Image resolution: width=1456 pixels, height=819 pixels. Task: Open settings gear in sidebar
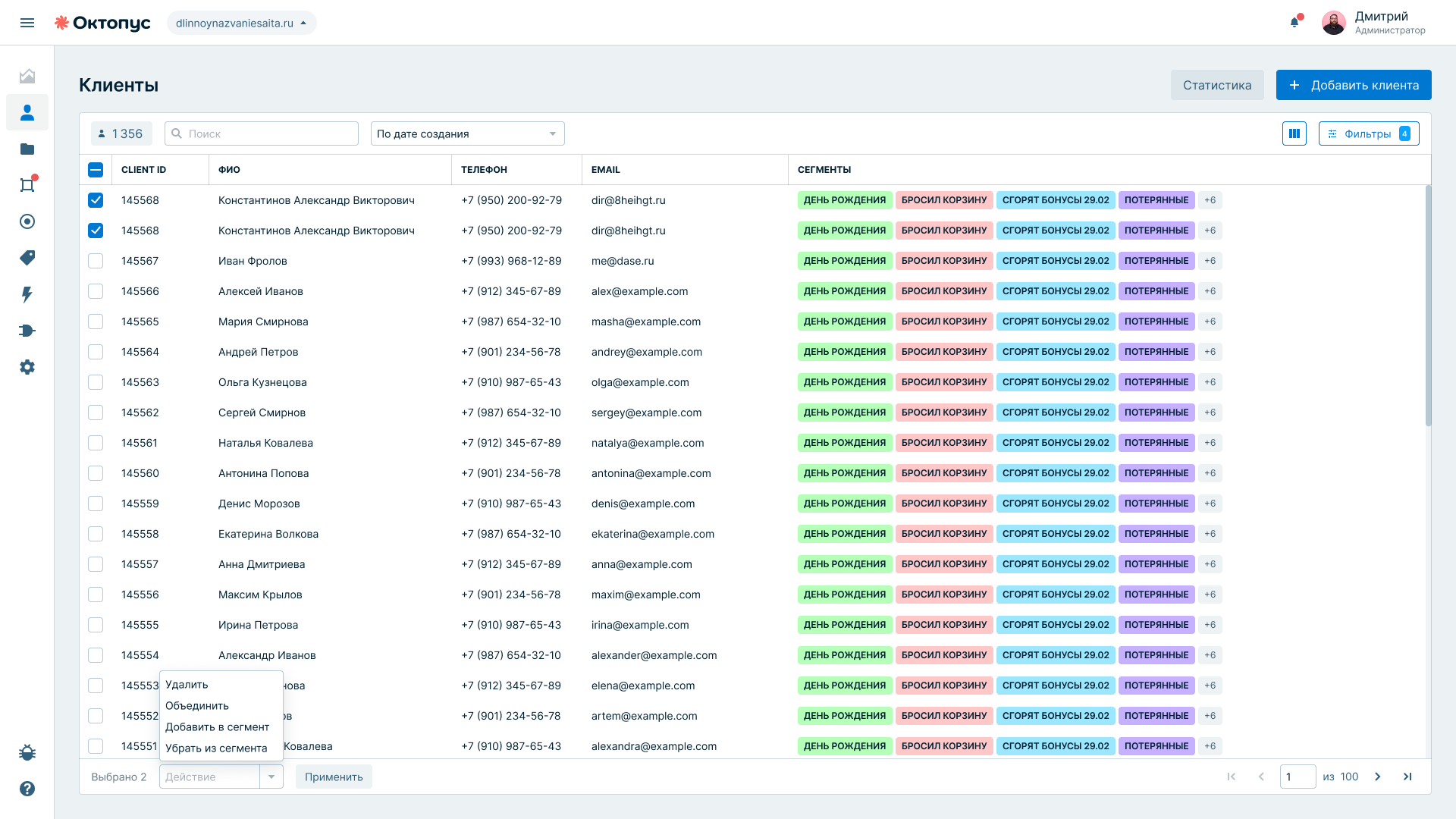(x=27, y=367)
